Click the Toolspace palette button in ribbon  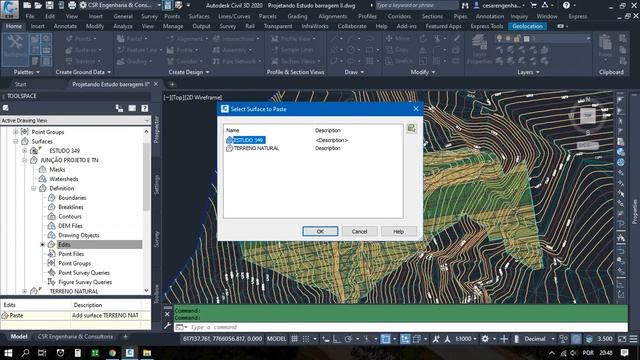pos(15,49)
